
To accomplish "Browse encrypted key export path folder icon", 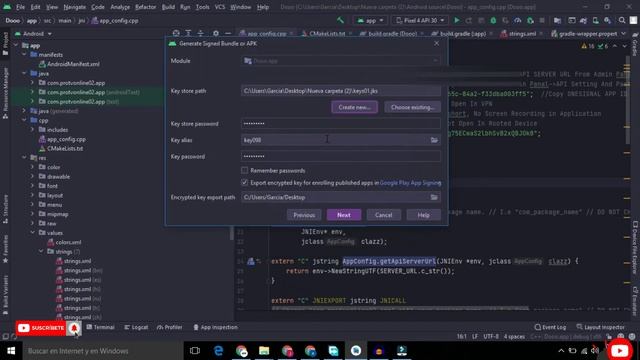I will point(434,197).
